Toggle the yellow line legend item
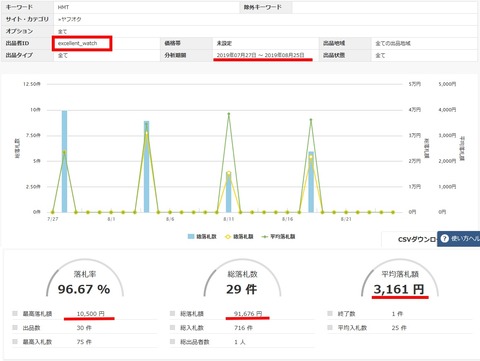Viewport: 480px width, 361px height. pyautogui.click(x=239, y=237)
